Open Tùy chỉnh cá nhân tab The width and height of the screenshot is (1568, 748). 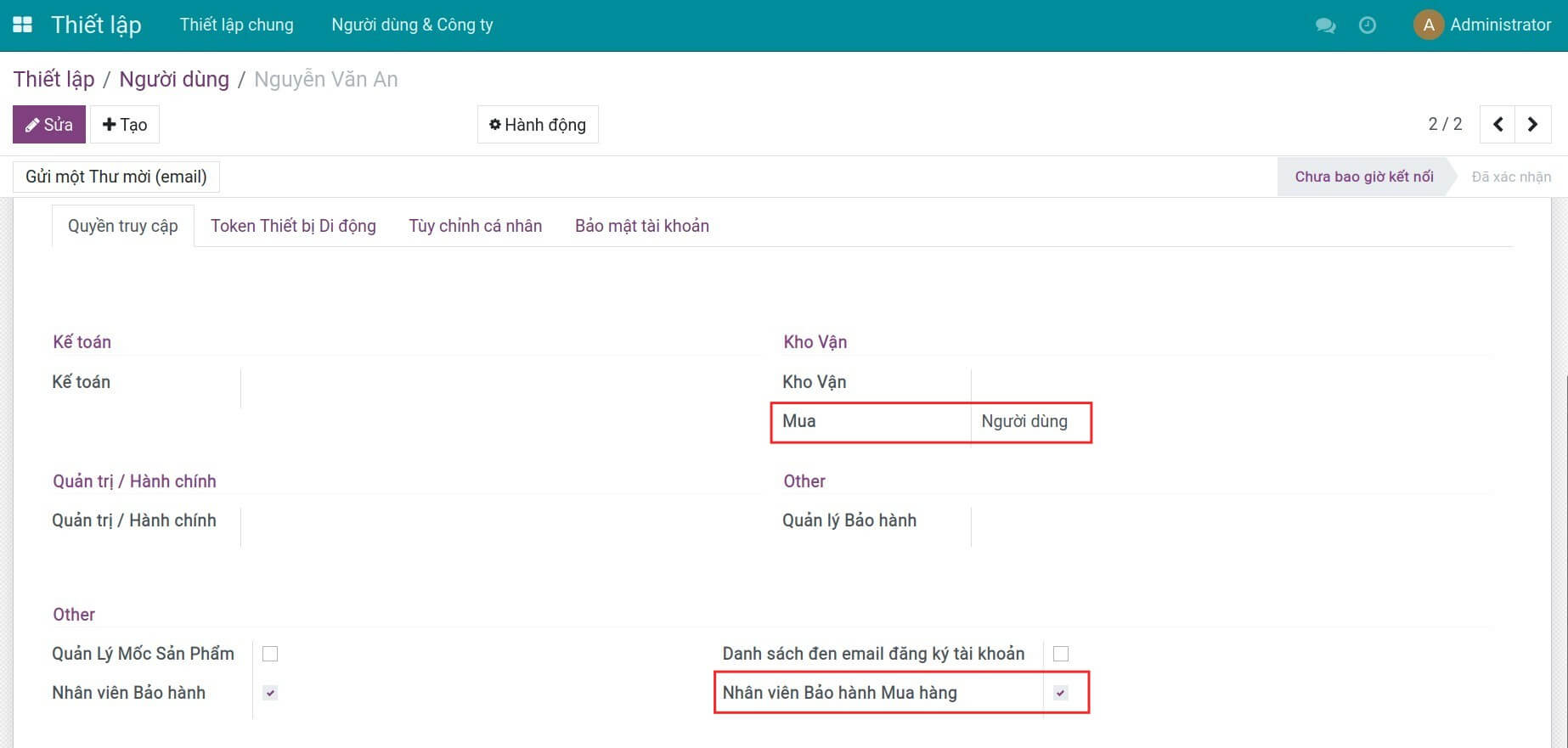(x=475, y=226)
